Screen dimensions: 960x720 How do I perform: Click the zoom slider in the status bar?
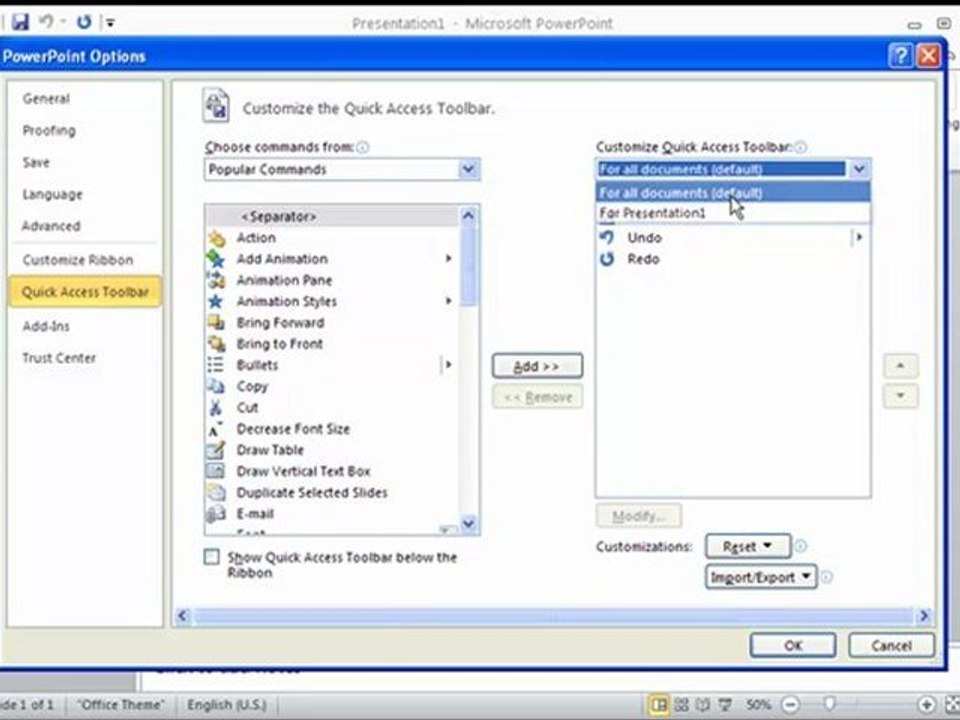tap(830, 705)
